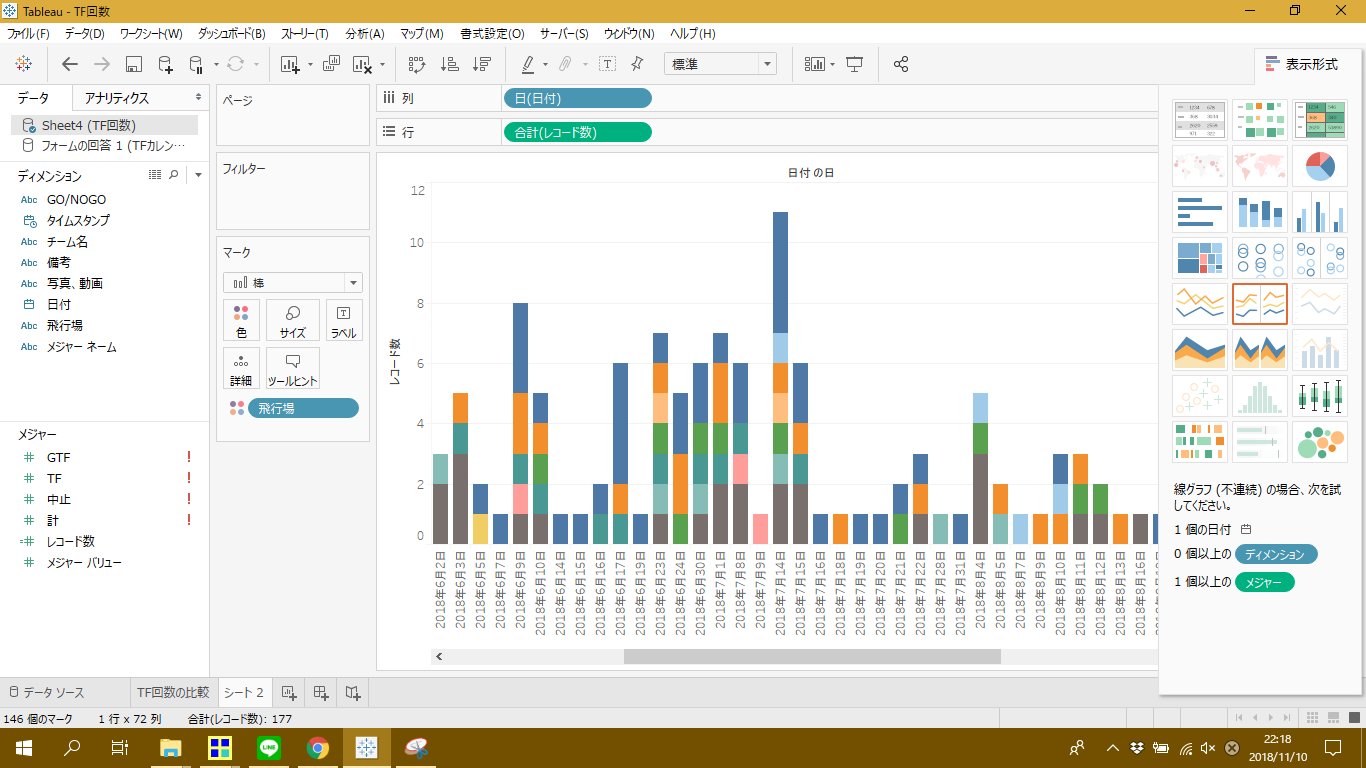Viewport: 1366px width, 768px height.
Task: Select the チーム名 dimension field
Action: [x=68, y=242]
